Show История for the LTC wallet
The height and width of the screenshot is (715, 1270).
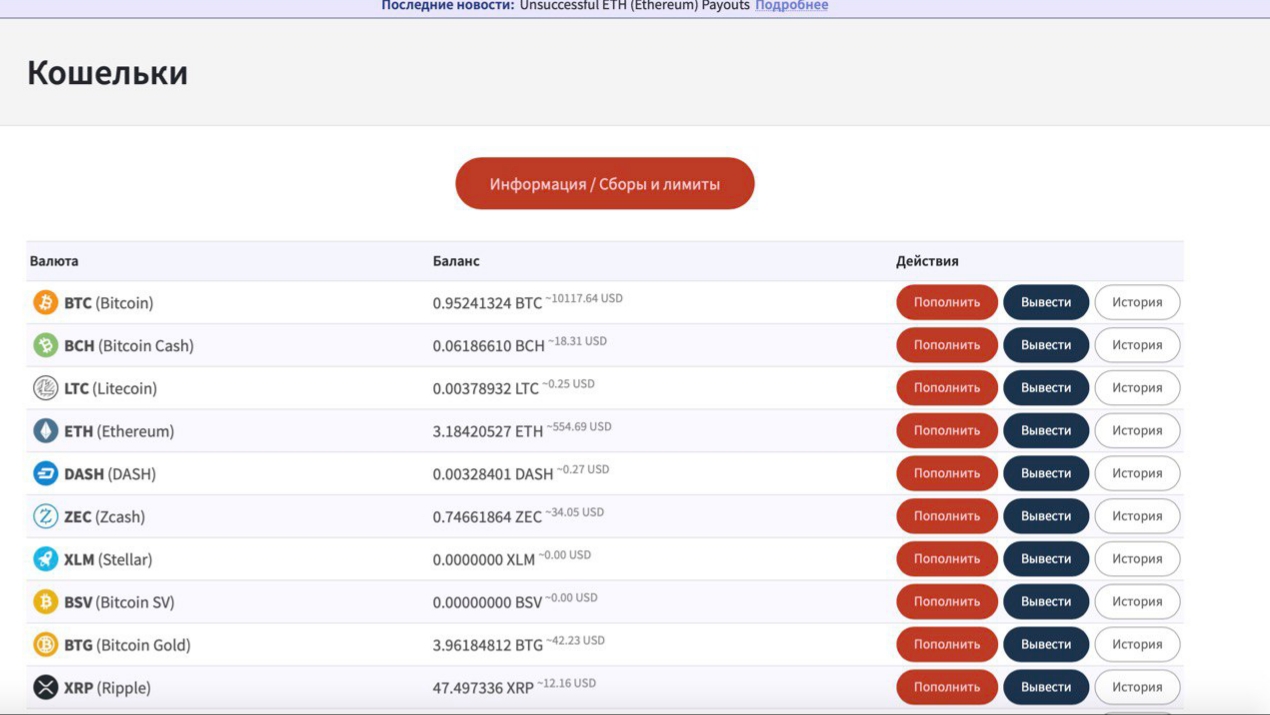(x=1137, y=388)
